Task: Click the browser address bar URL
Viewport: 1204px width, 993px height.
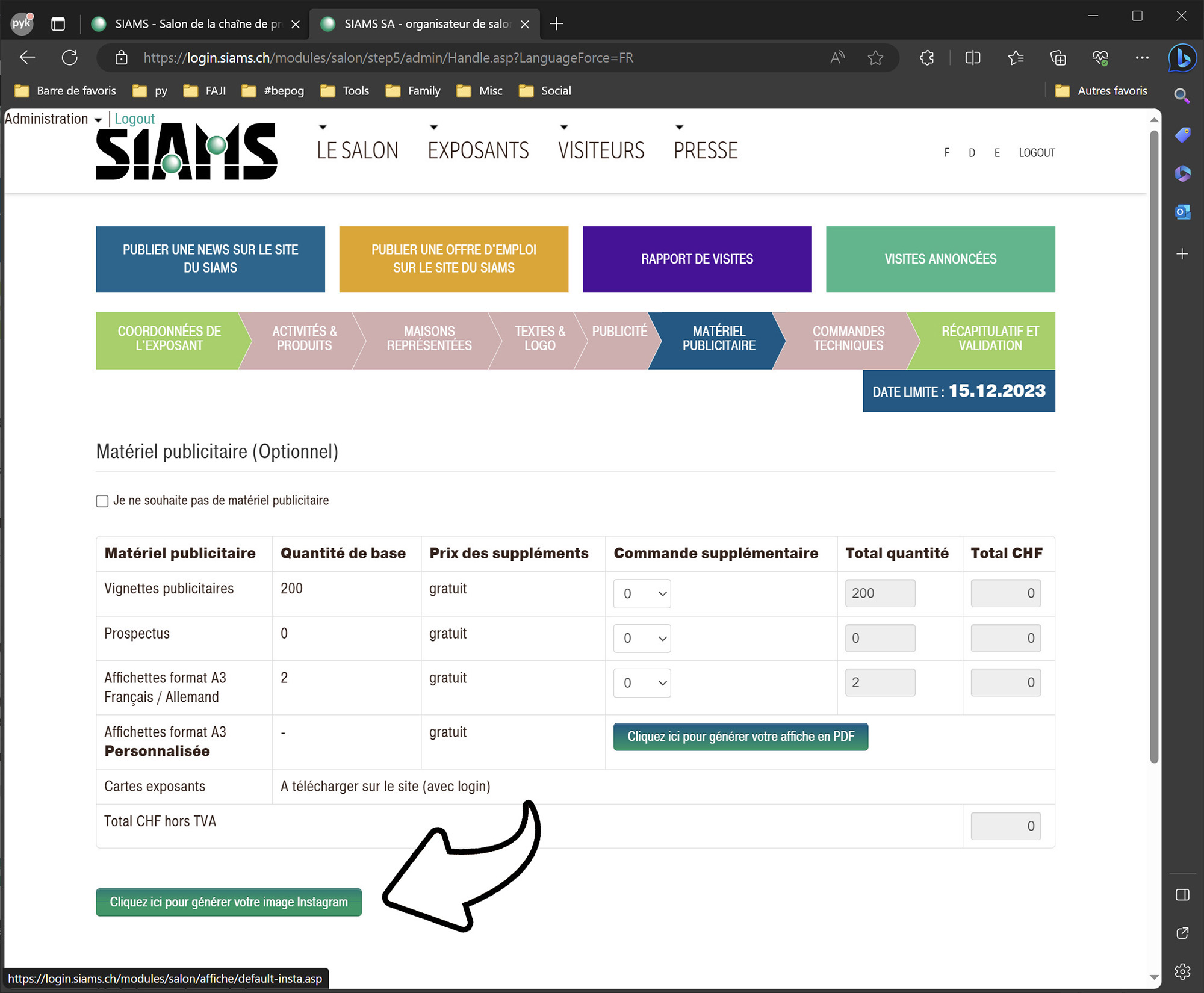Action: pos(388,58)
